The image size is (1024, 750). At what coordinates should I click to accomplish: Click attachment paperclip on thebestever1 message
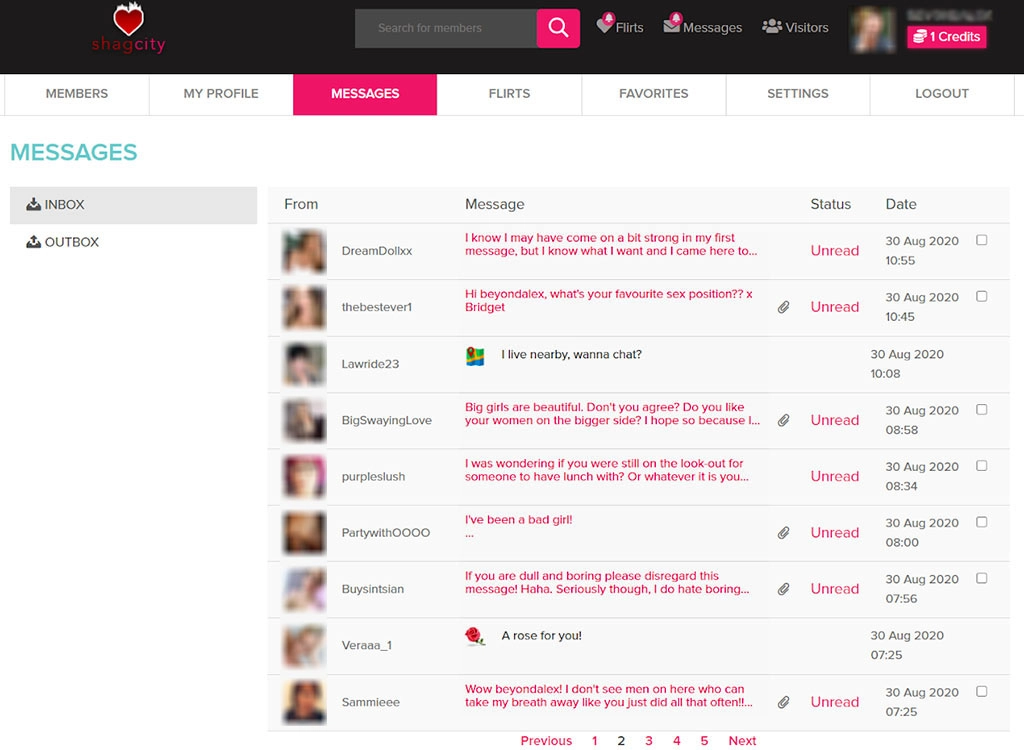pos(784,307)
